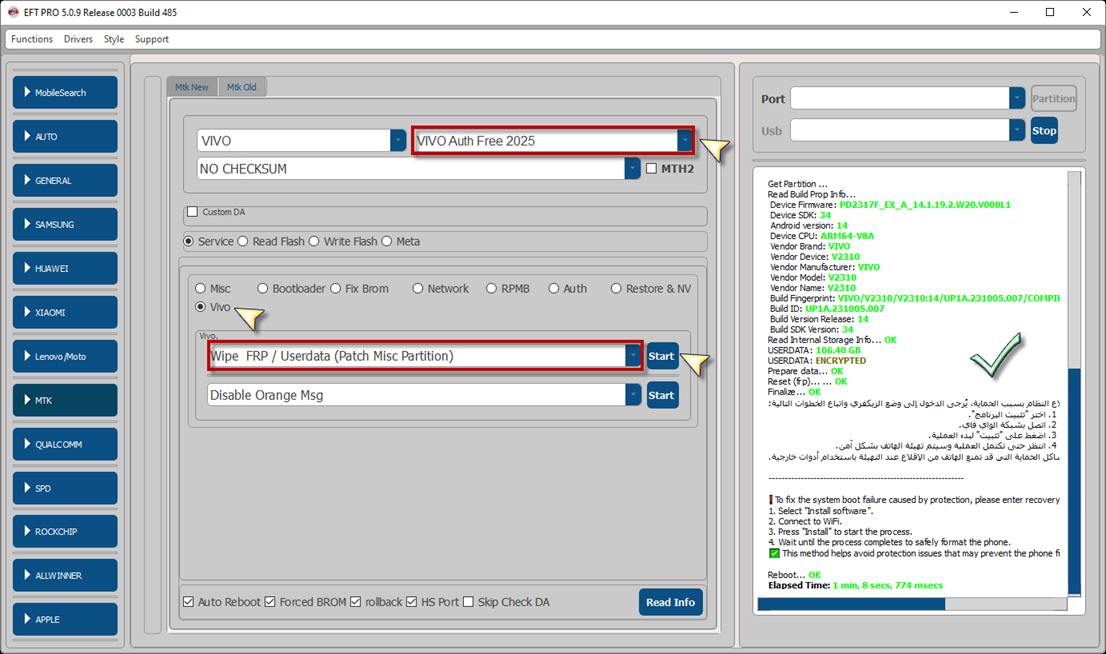
Task: Select the Write Flash radio button
Action: point(314,241)
